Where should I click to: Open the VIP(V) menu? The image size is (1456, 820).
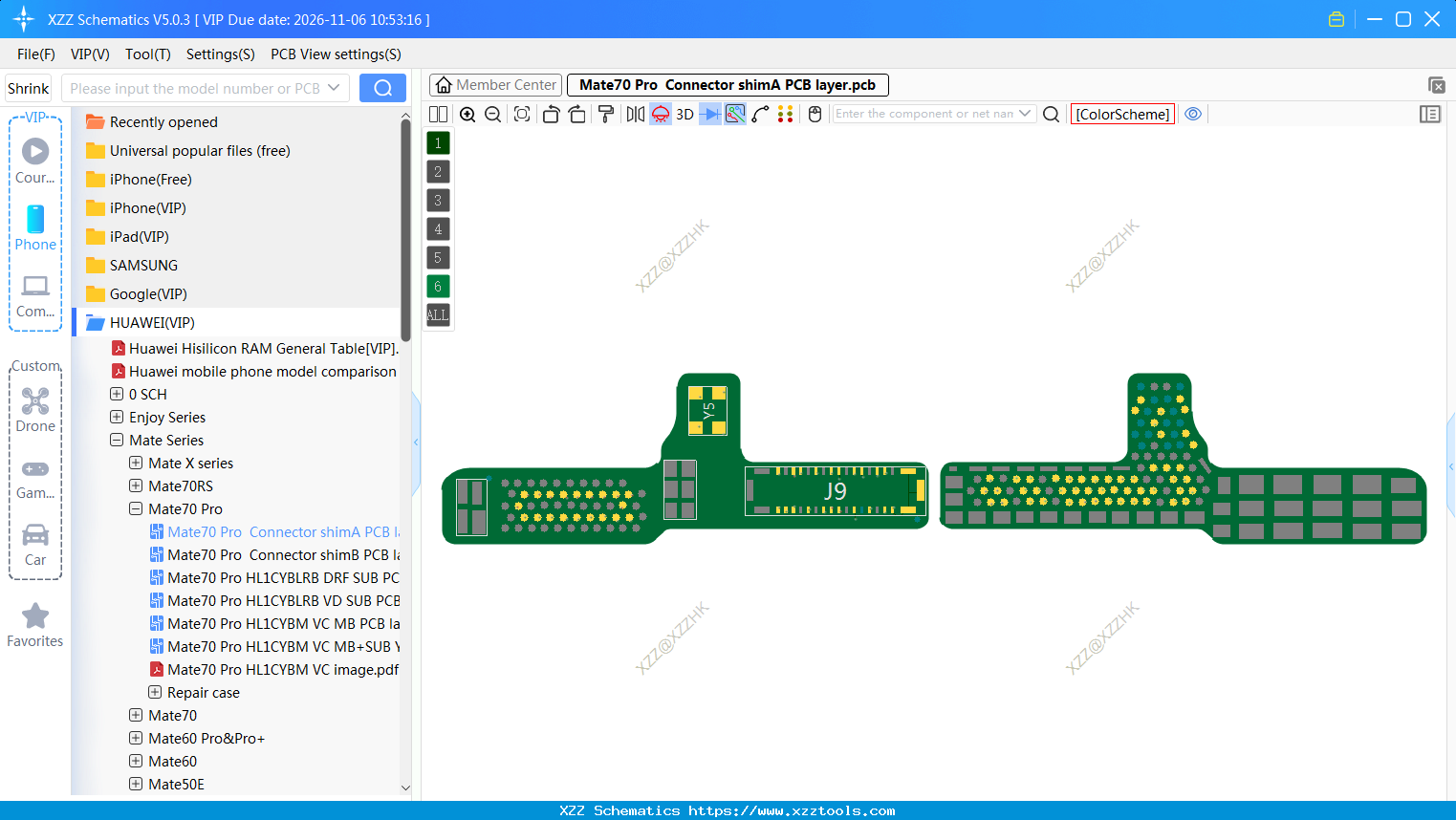90,54
